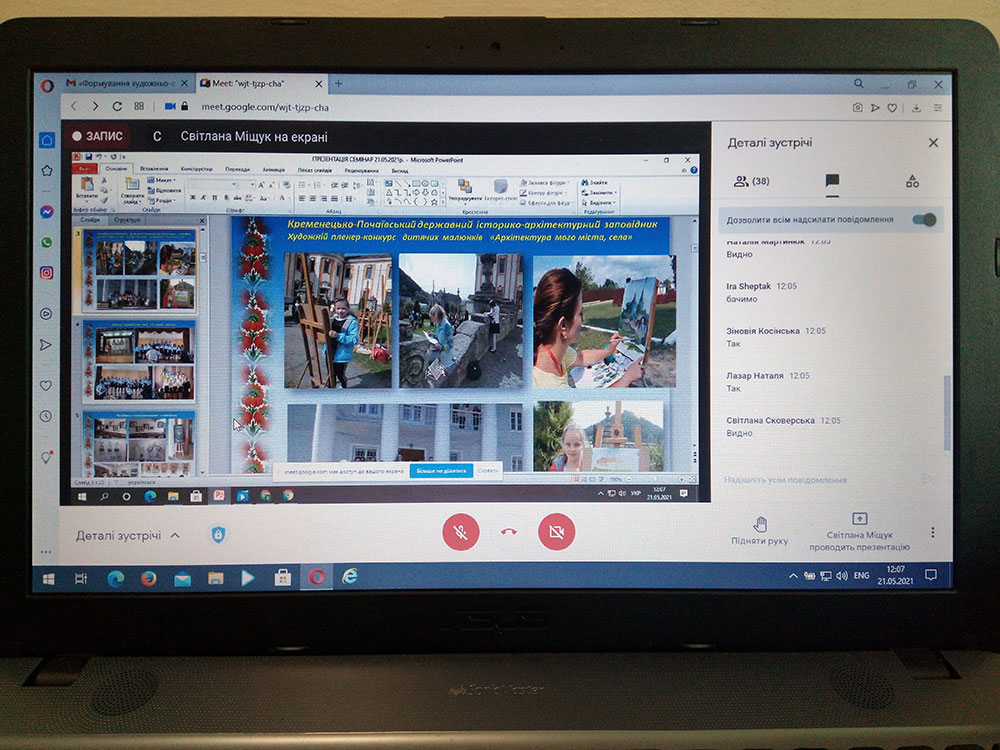Open My Flow arrow icon in sidebar
1000x750 pixels.
46,345
